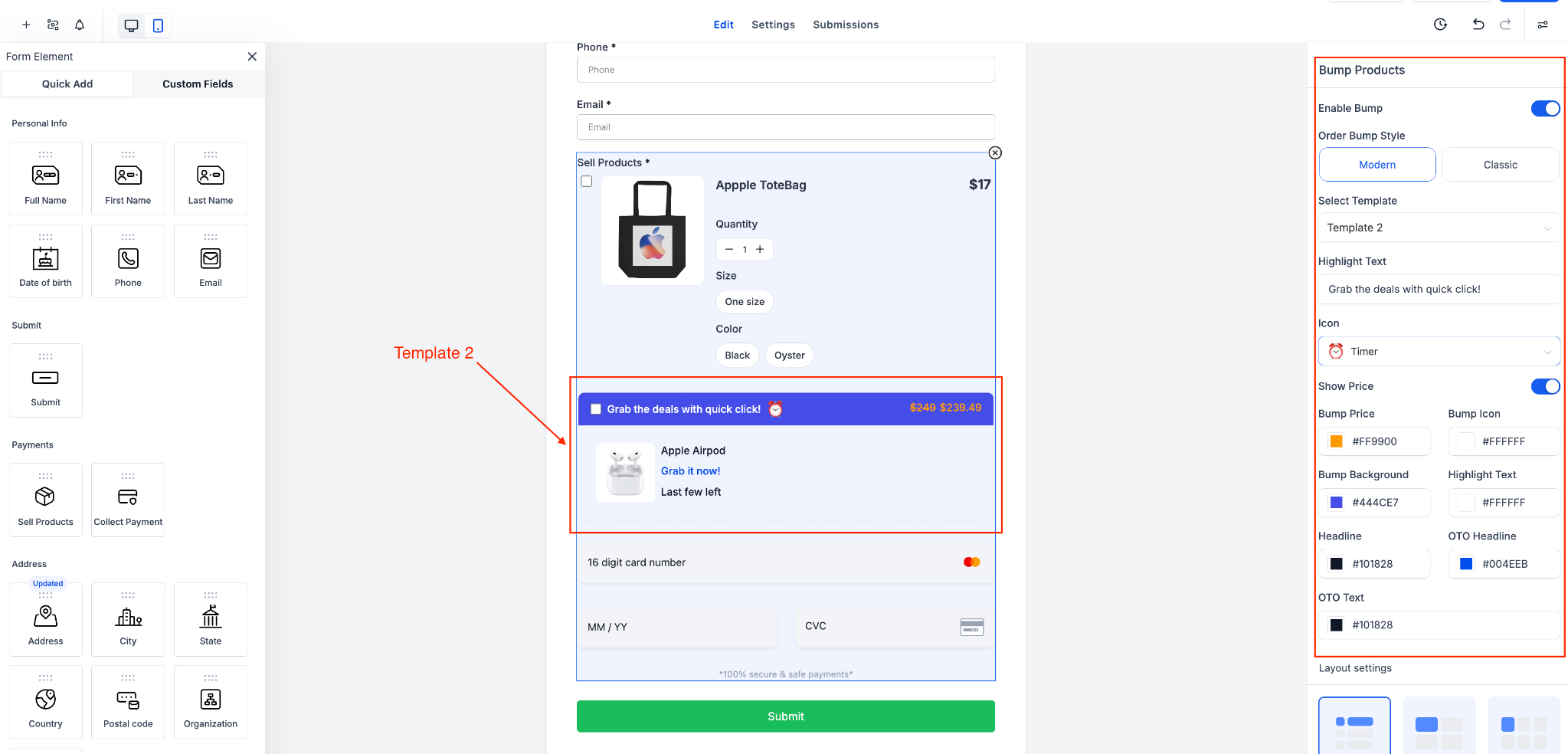
Task: Click the undo arrow icon
Action: (1478, 25)
